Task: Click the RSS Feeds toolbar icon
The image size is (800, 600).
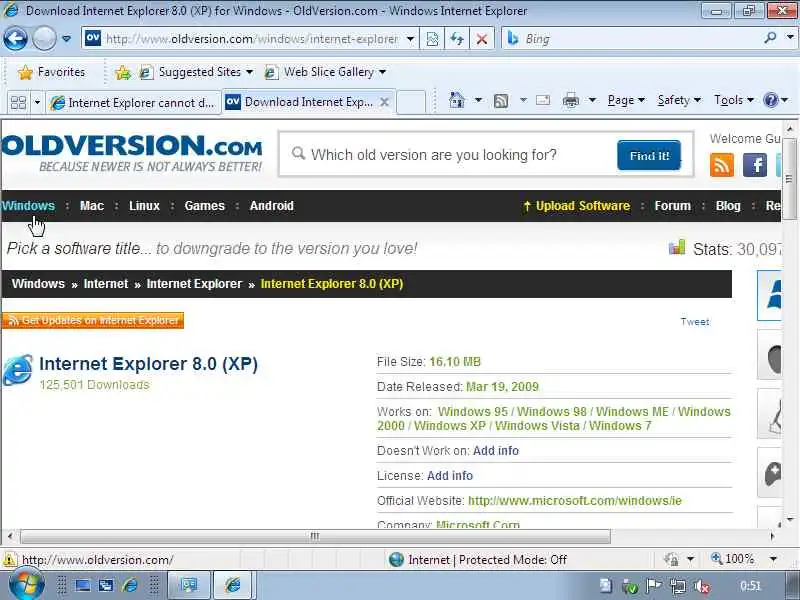Action: [x=501, y=101]
